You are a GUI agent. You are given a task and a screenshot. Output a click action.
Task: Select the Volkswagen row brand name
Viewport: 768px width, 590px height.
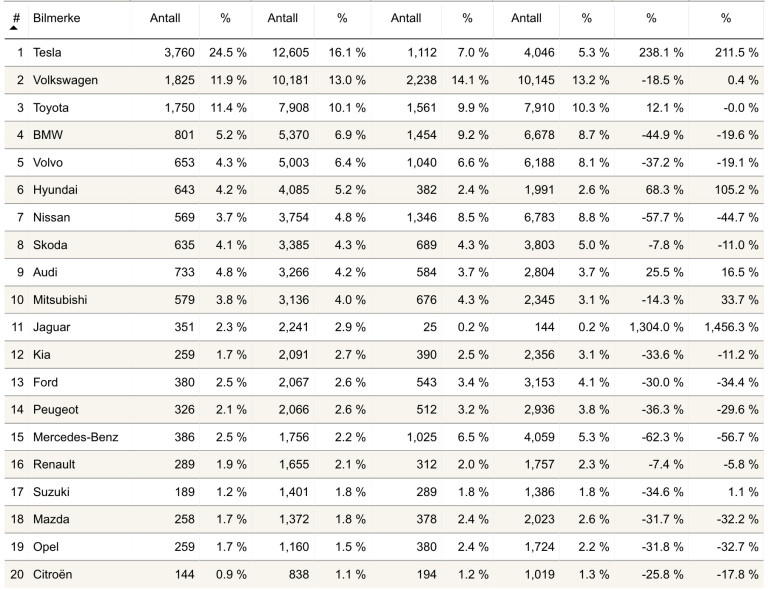(x=65, y=80)
